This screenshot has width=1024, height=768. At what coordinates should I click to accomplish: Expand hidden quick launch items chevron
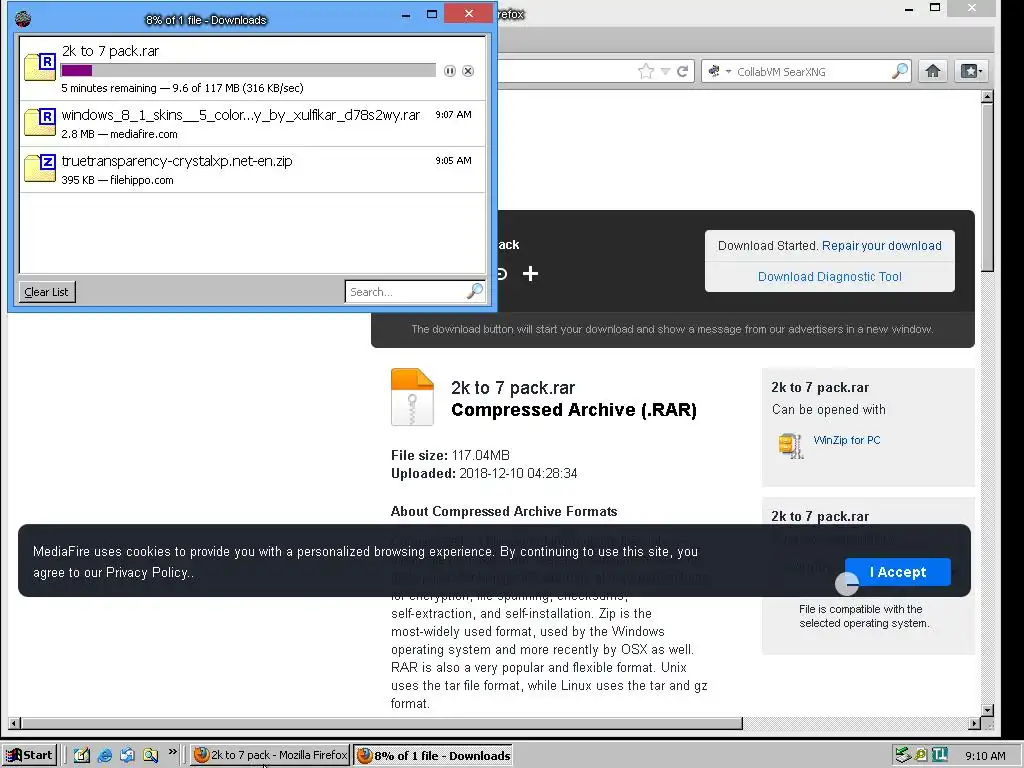click(172, 752)
